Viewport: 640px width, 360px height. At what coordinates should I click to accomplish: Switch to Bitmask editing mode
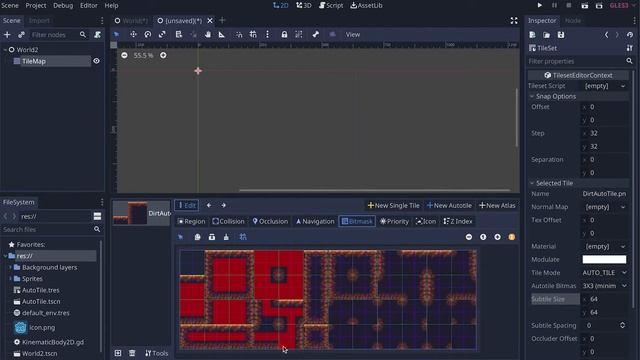(357, 221)
